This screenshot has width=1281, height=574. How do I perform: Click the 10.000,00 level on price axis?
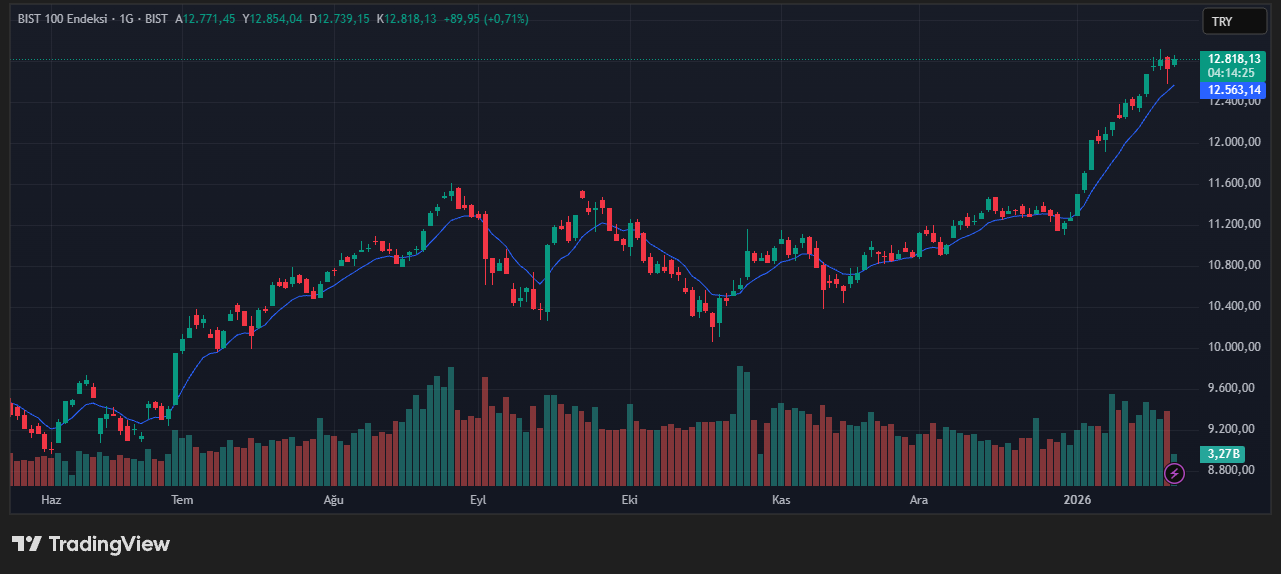click(x=1232, y=347)
